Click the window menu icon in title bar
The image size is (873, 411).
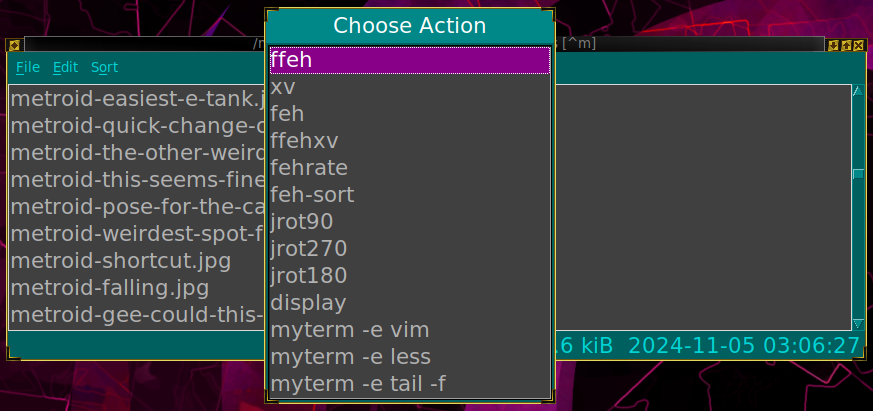pos(14,45)
